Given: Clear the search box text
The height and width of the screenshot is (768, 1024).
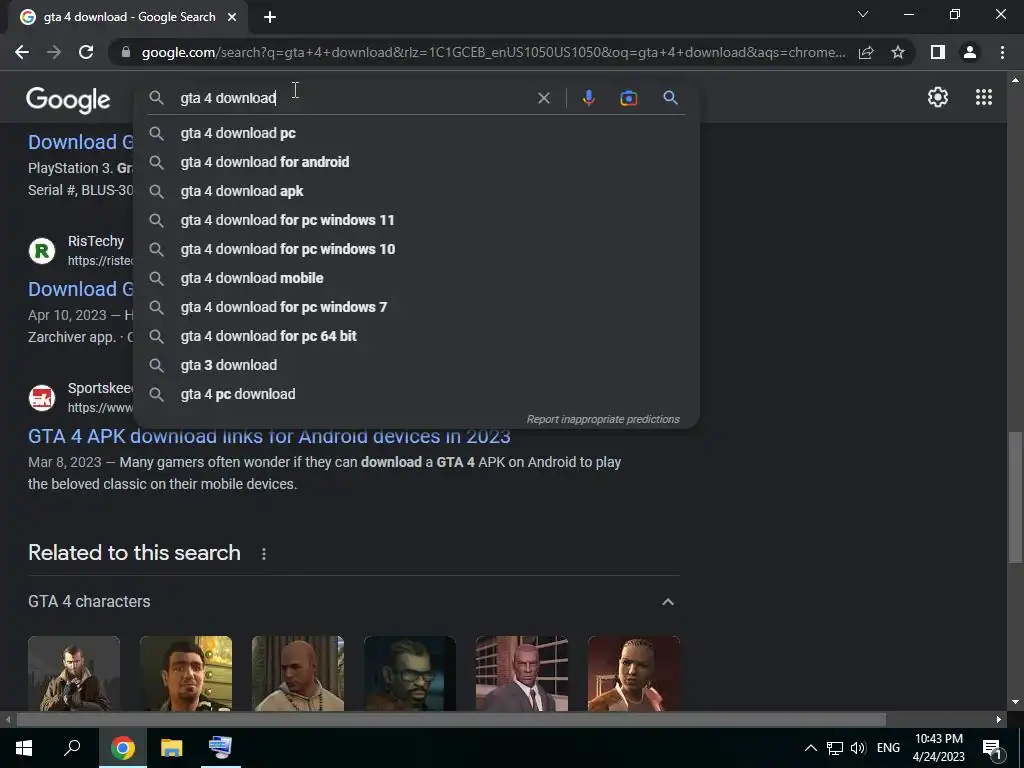Looking at the screenshot, I should [x=543, y=98].
